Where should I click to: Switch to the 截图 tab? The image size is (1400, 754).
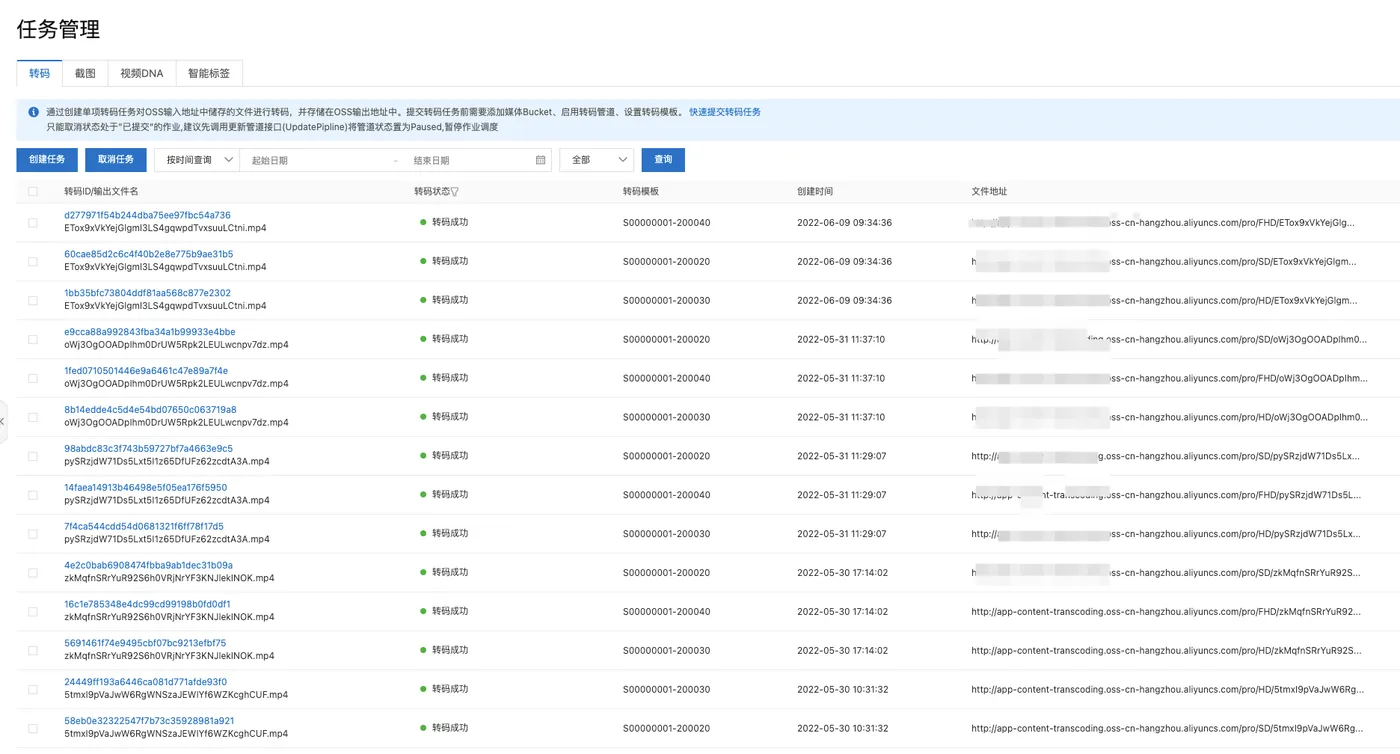(x=85, y=73)
